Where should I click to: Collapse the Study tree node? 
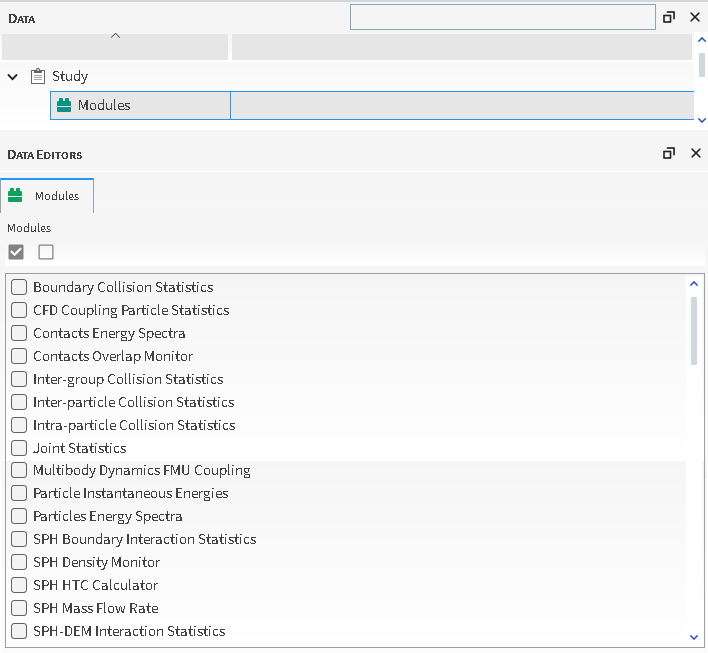pyautogui.click(x=13, y=76)
